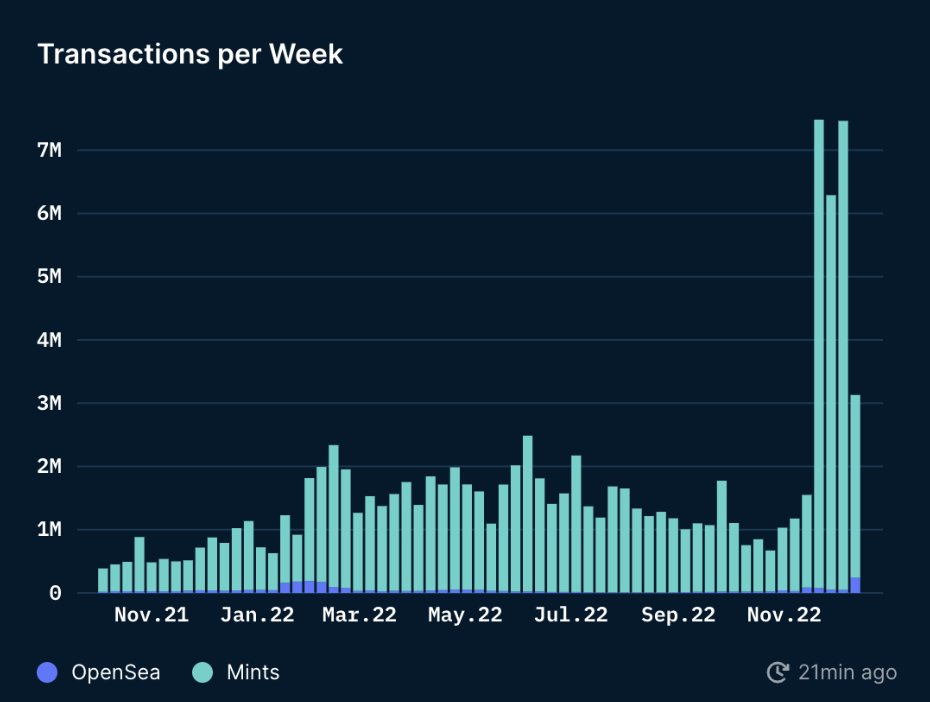Click the Nov.21 x-axis label
This screenshot has height=702, width=930.
pos(151,616)
